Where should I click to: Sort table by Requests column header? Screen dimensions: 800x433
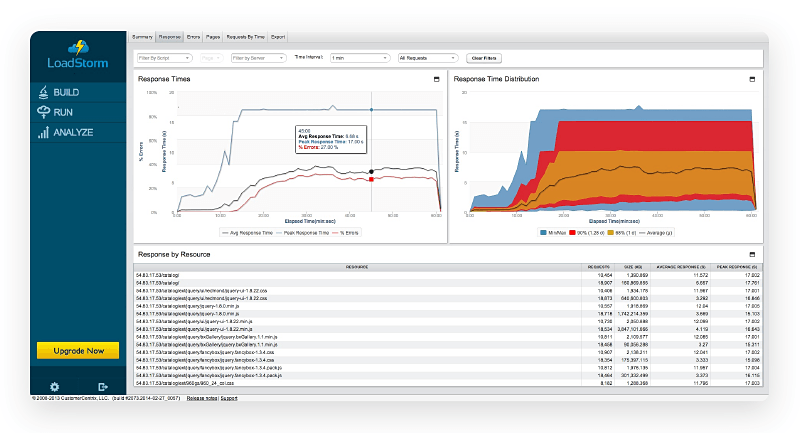598,267
